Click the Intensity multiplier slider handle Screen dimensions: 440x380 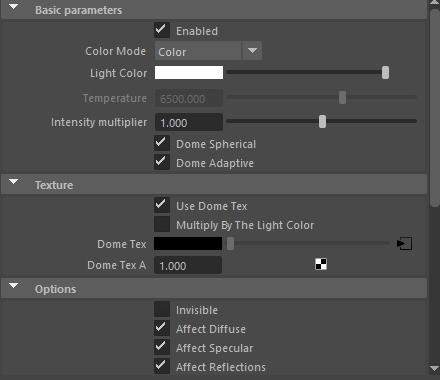[322, 122]
